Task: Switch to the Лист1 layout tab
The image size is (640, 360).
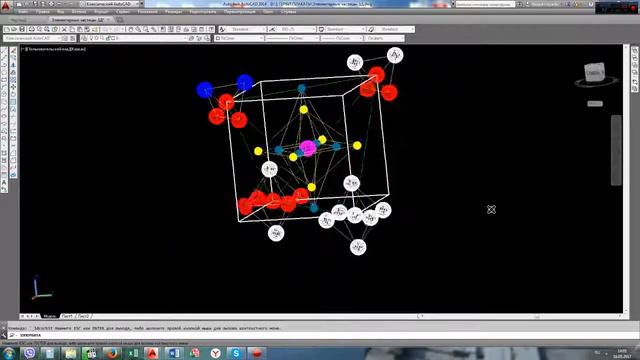Action: [x=67, y=316]
